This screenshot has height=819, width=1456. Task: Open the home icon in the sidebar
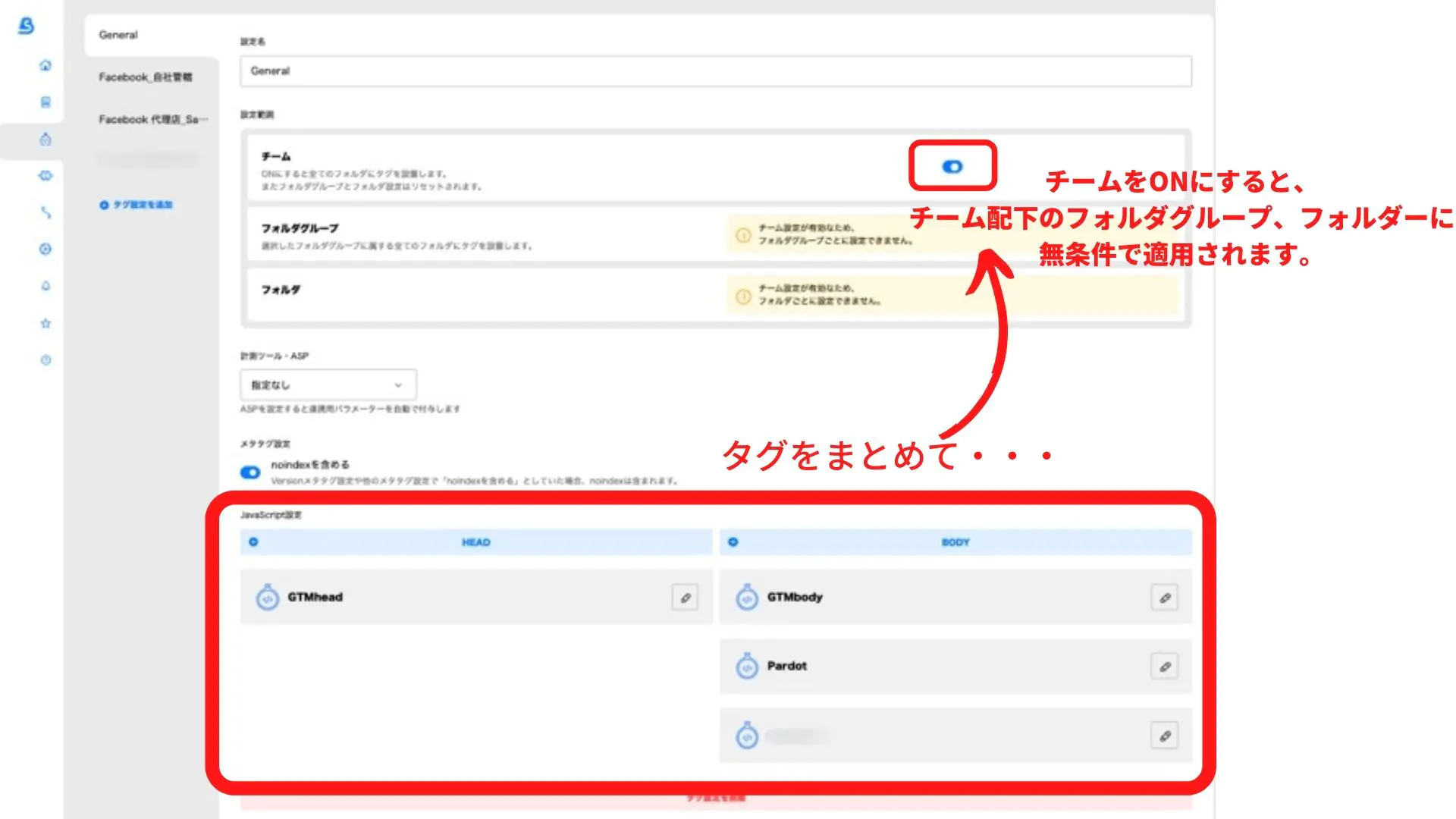45,65
